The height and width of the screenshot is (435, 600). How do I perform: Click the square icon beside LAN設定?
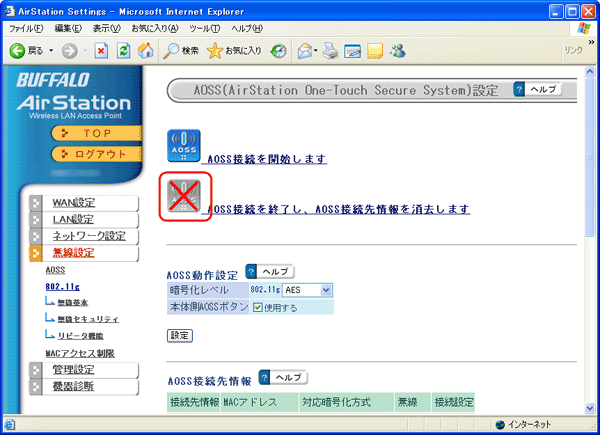[36, 219]
